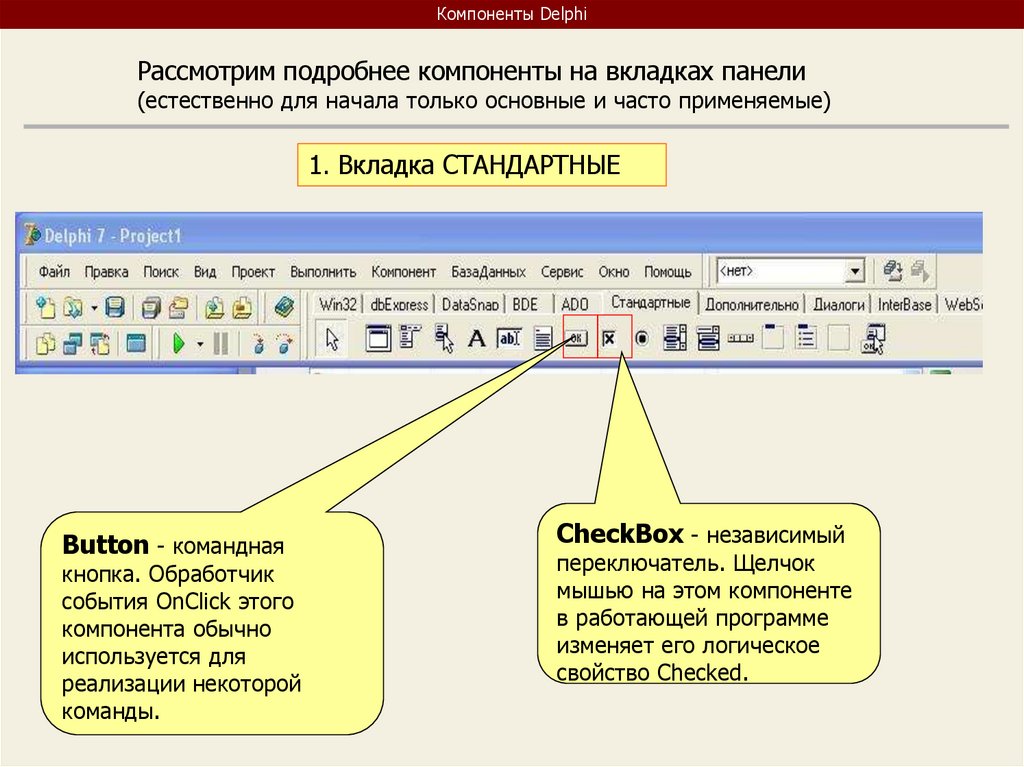Expand the Open file dropdown arrow
This screenshot has width=1024, height=767.
[x=94, y=308]
